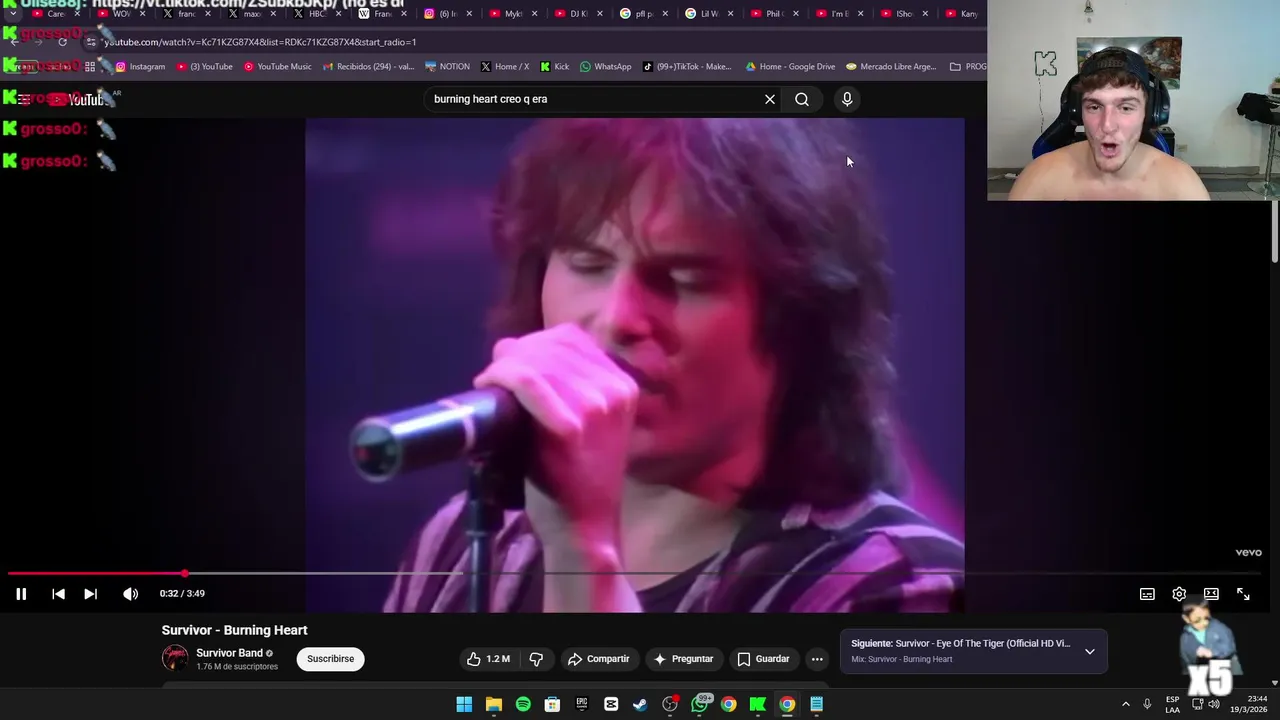The image size is (1280, 720).
Task: Open OBS Studio from taskbar
Action: click(670, 704)
